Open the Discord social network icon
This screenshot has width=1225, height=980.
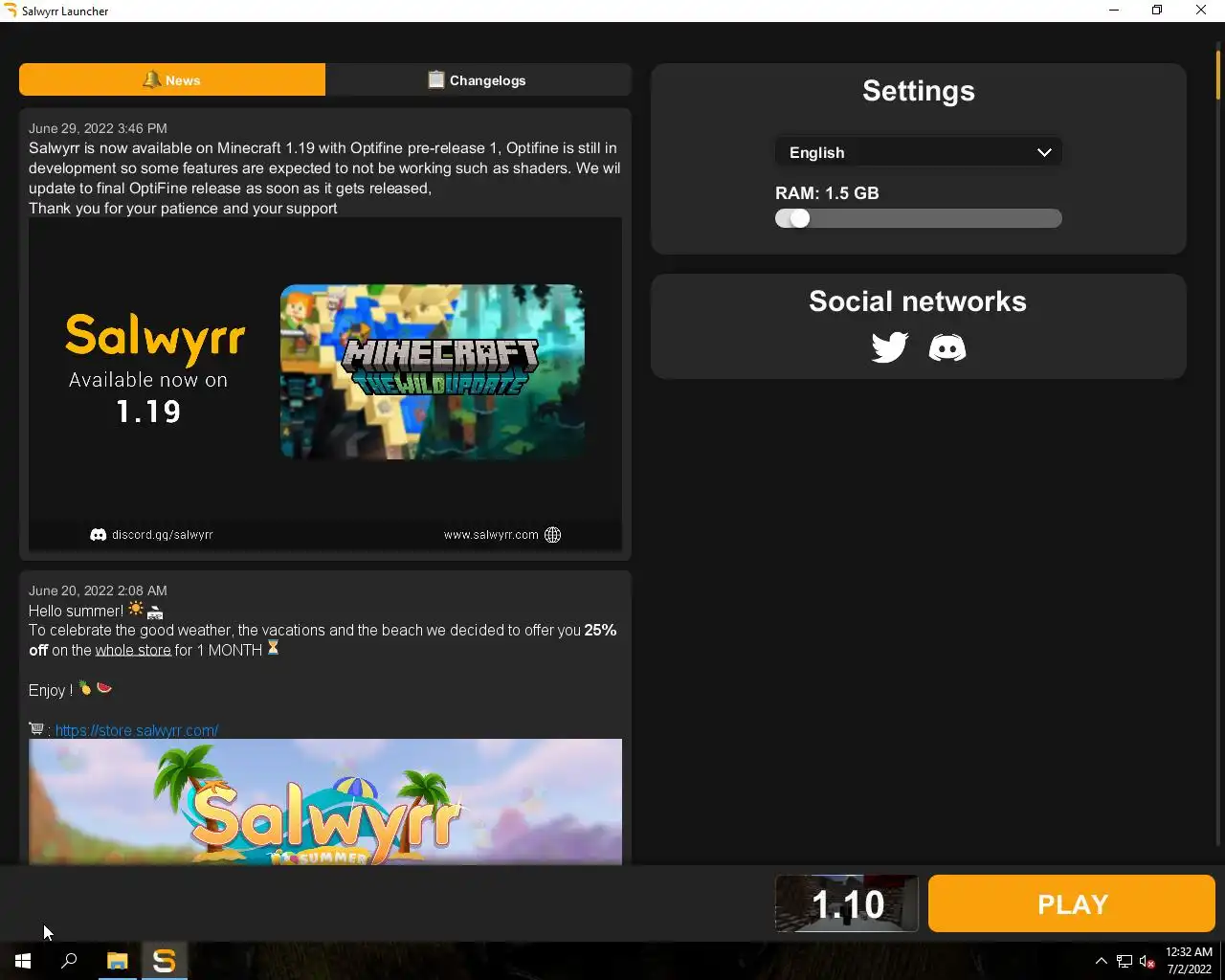point(947,347)
